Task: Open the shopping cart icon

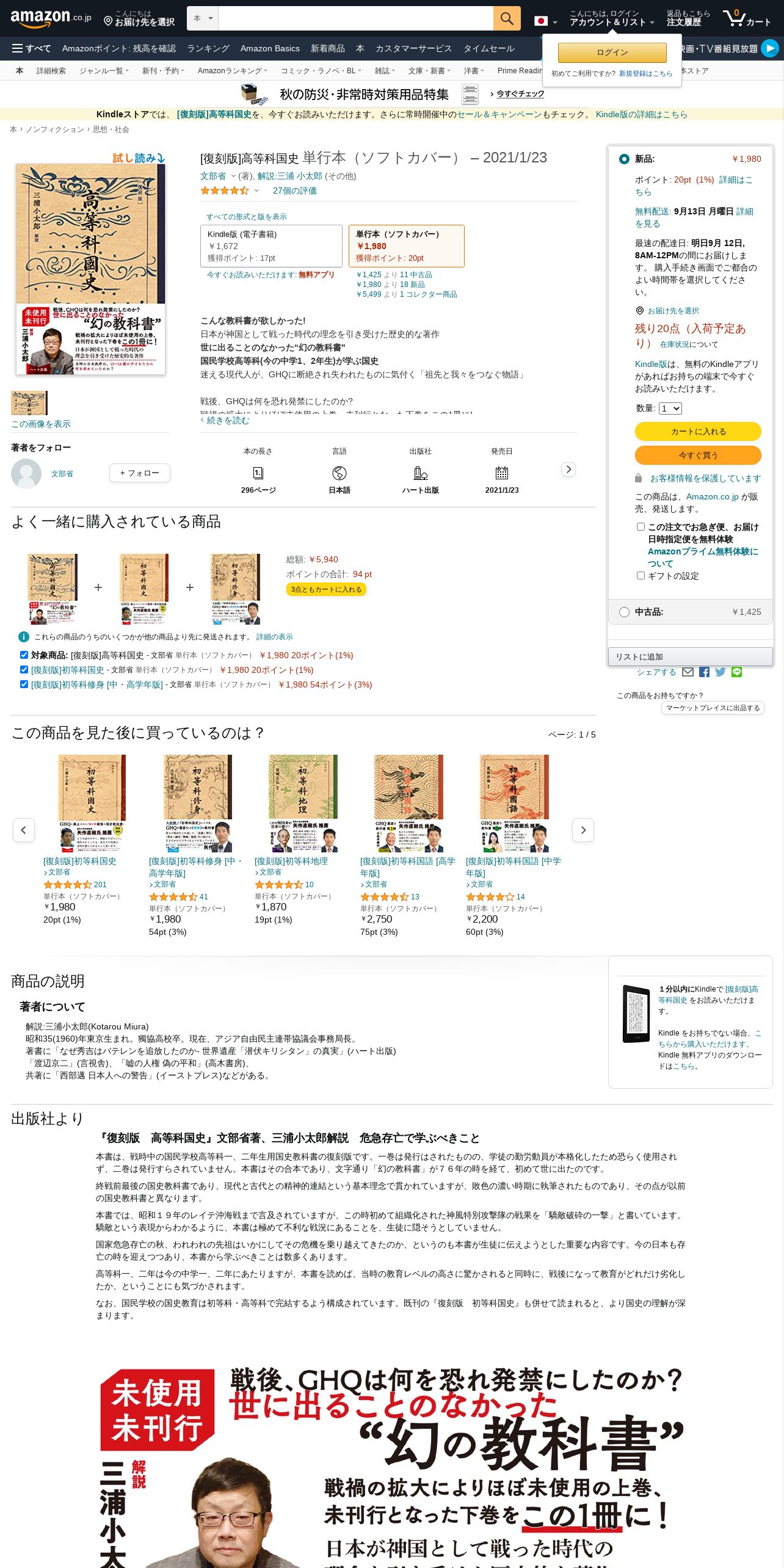Action: [746, 18]
